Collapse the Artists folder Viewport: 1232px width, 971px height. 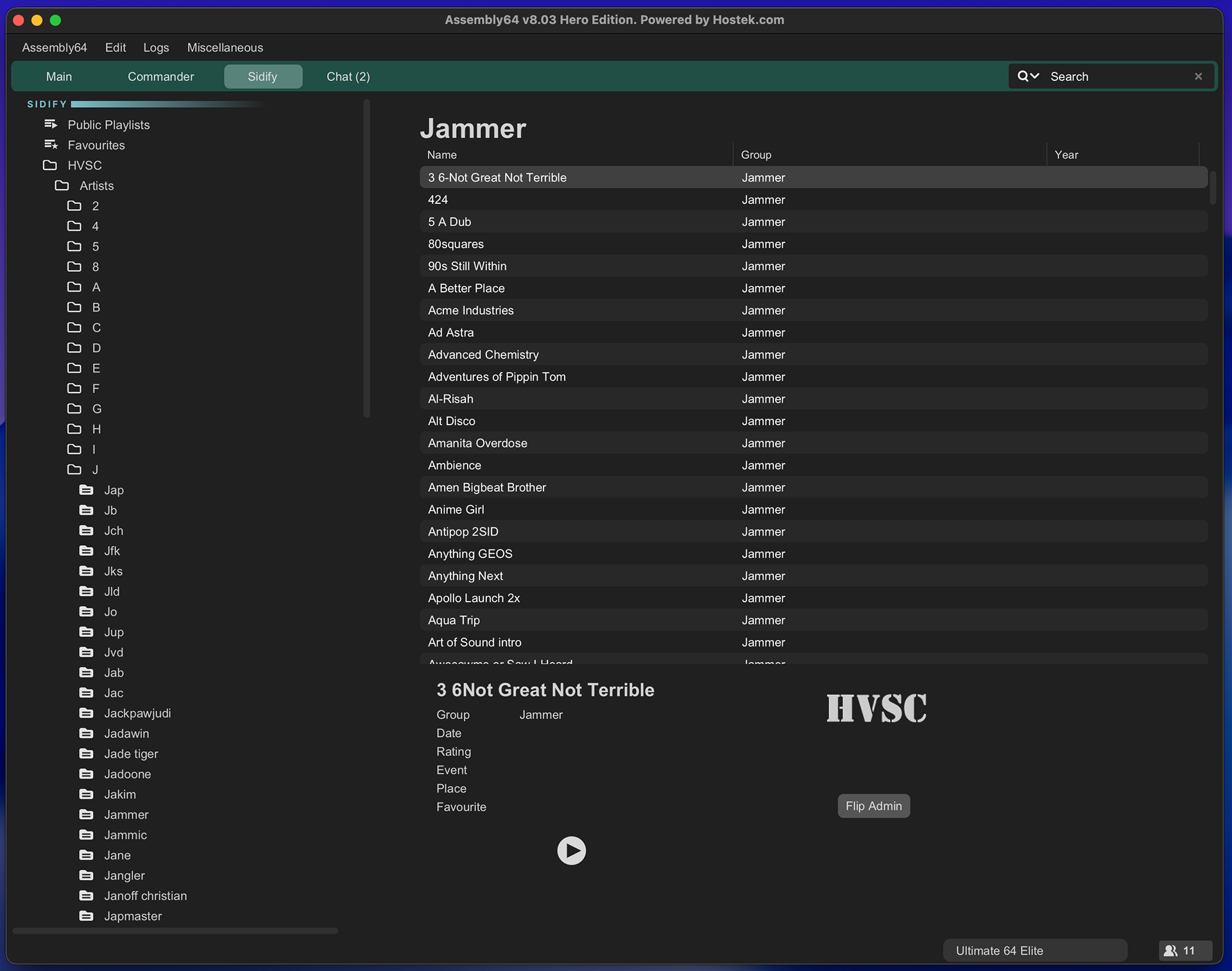[62, 186]
